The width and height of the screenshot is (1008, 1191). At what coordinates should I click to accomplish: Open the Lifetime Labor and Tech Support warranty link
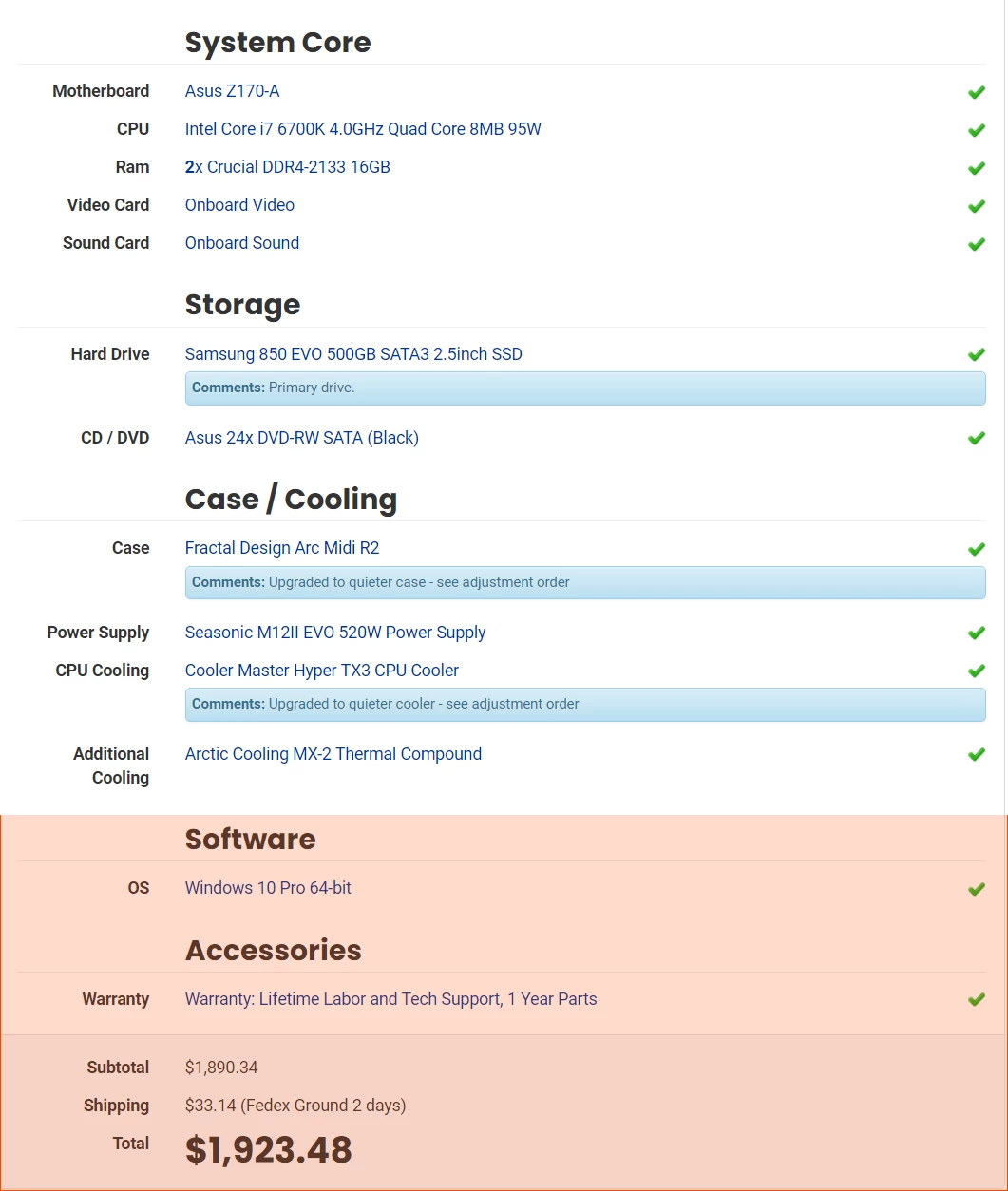(391, 999)
